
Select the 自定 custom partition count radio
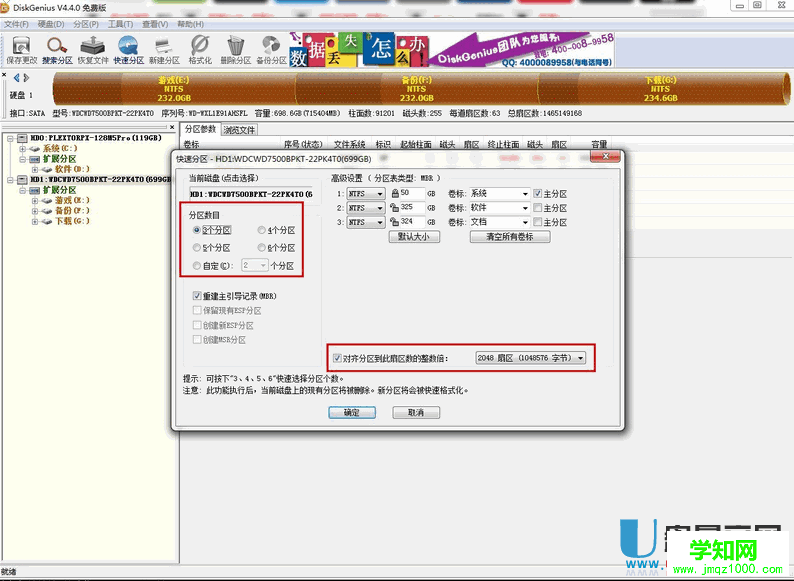196,265
